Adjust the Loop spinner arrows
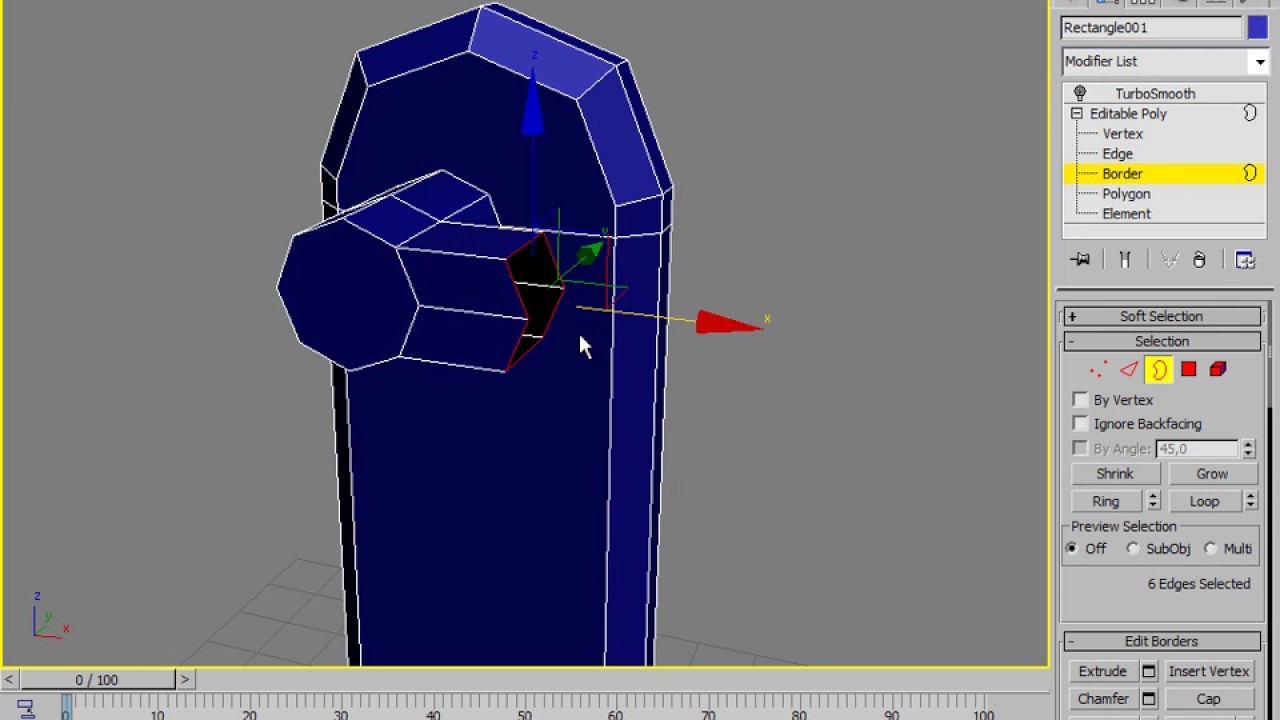The height and width of the screenshot is (720, 1280). [x=1251, y=501]
